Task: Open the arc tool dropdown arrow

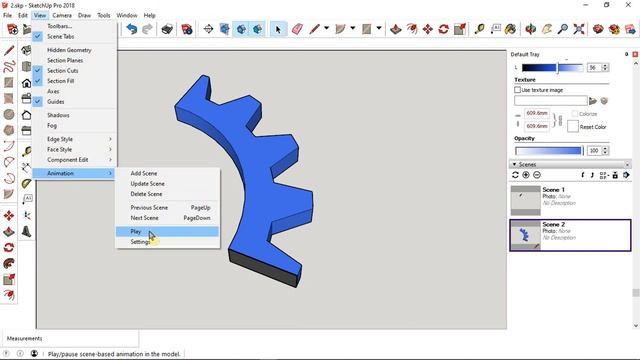Action: pyautogui.click(x=353, y=29)
